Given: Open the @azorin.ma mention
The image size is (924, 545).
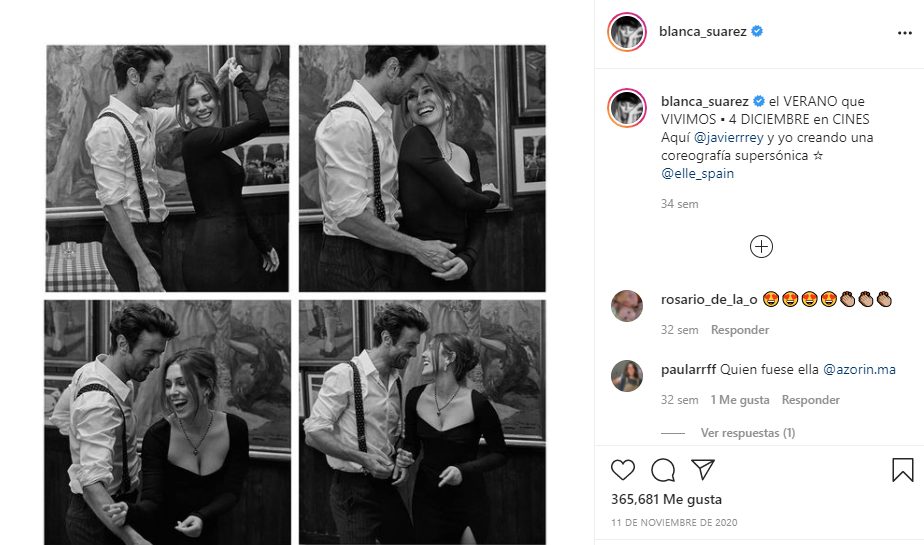Looking at the screenshot, I should coord(859,370).
